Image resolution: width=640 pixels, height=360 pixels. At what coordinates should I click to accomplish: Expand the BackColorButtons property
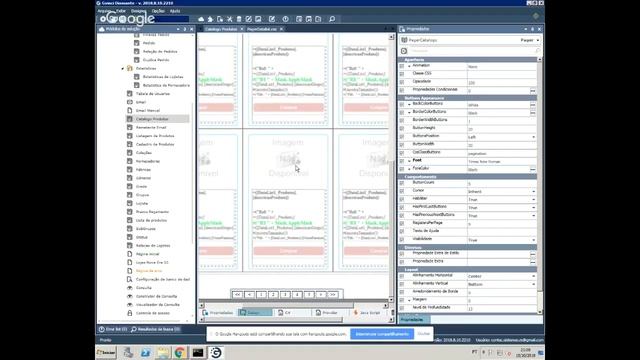tap(409, 104)
